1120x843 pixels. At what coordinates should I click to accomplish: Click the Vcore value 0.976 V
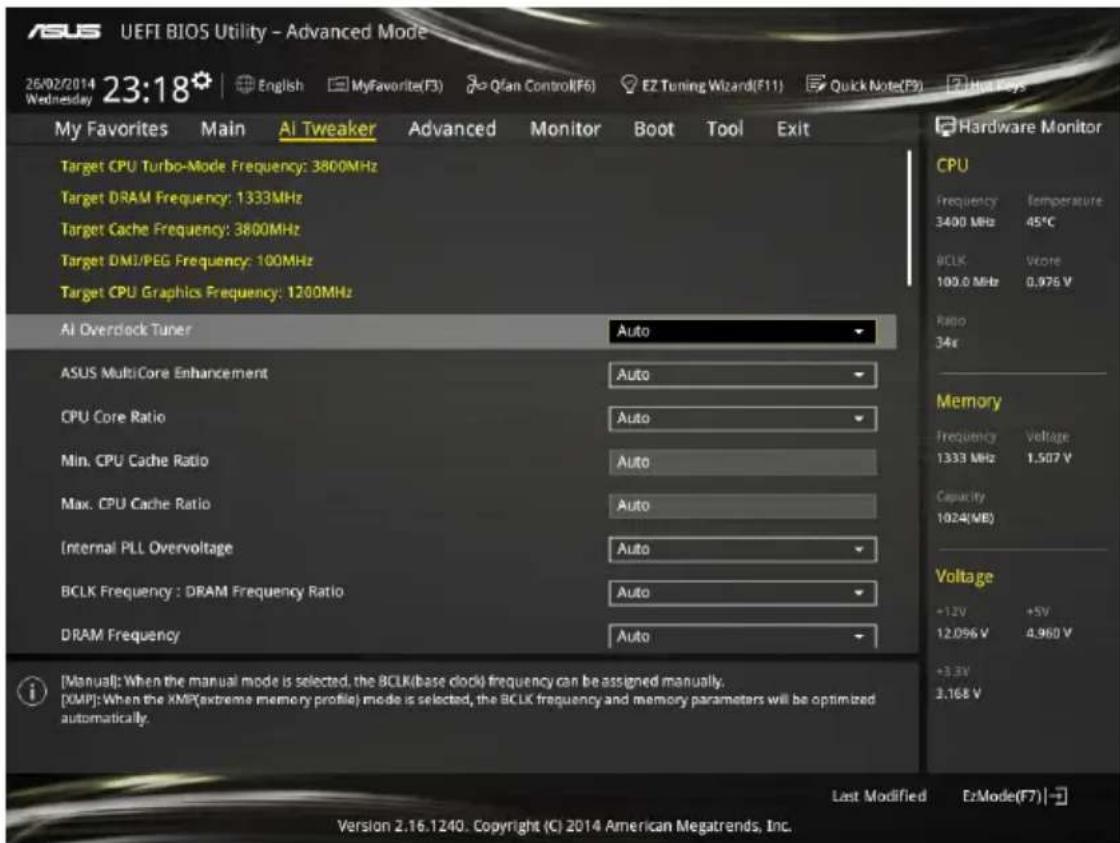(x=1049, y=281)
